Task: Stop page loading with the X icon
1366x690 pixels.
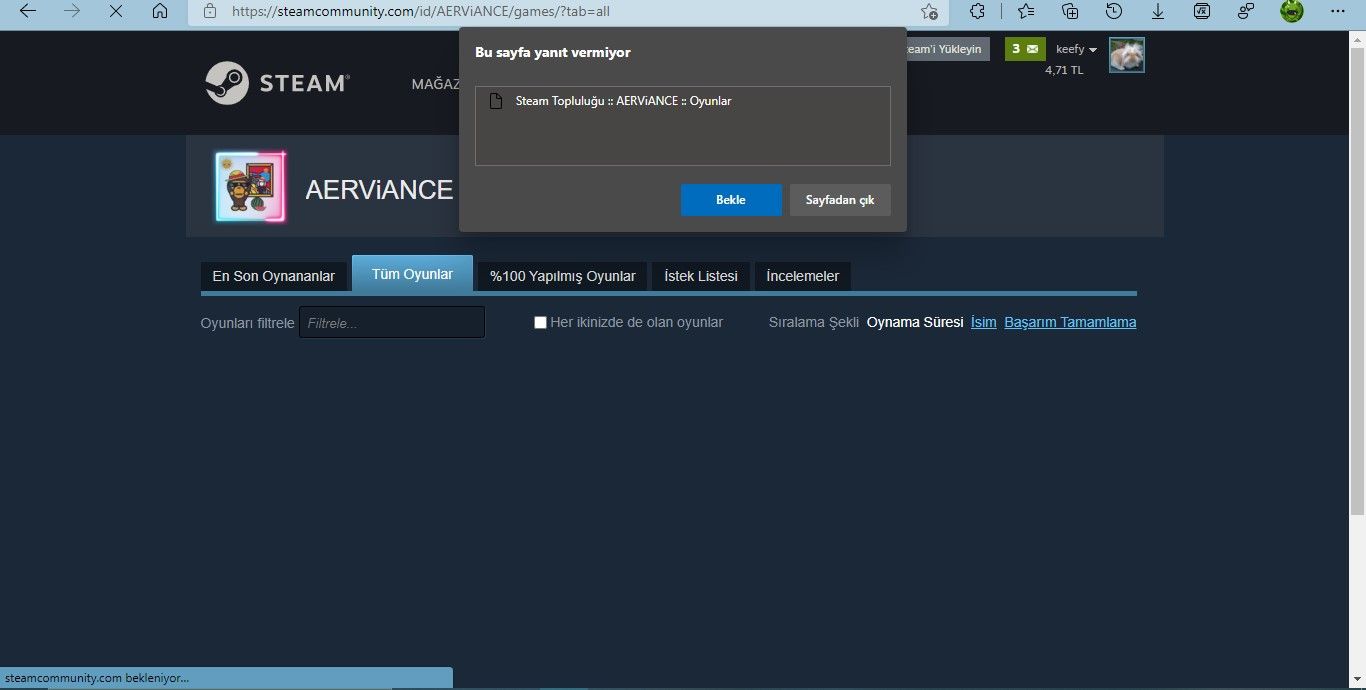Action: [116, 12]
